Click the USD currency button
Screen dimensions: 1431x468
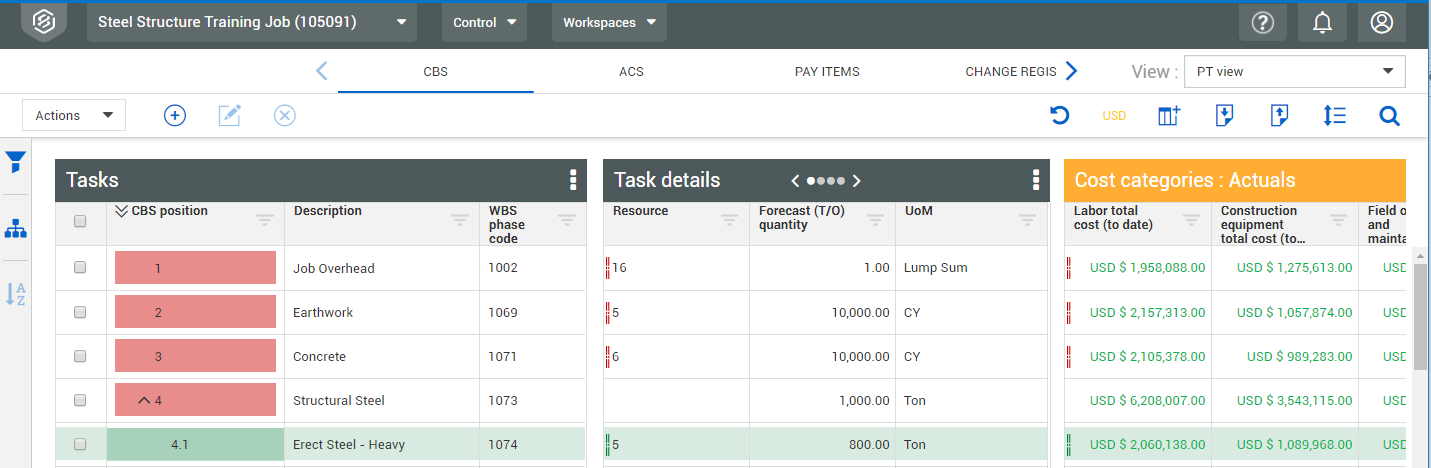pyautogui.click(x=1114, y=116)
